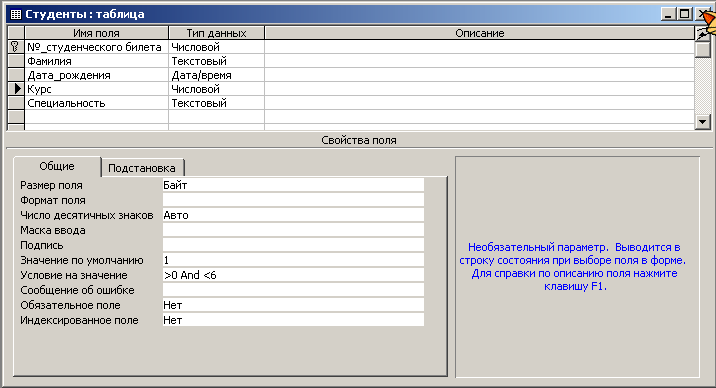Click the Подпись input box
Viewport: 716px width, 388px height.
coord(293,245)
